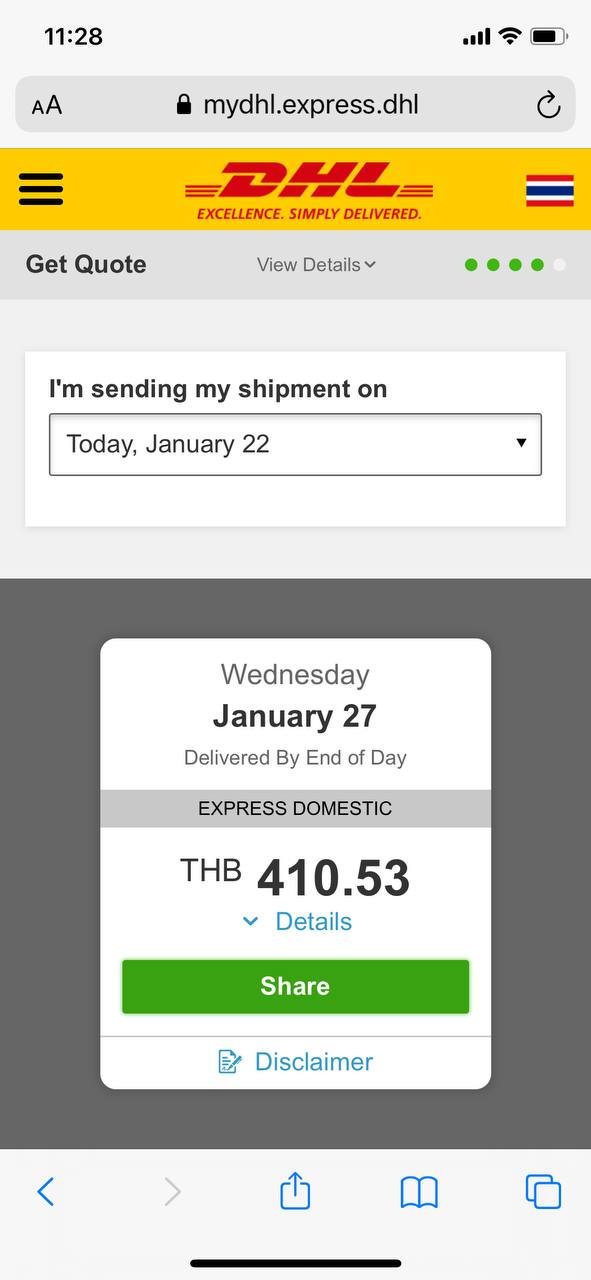This screenshot has height=1280, width=591.
Task: Click the DHL logo
Action: point(309,190)
